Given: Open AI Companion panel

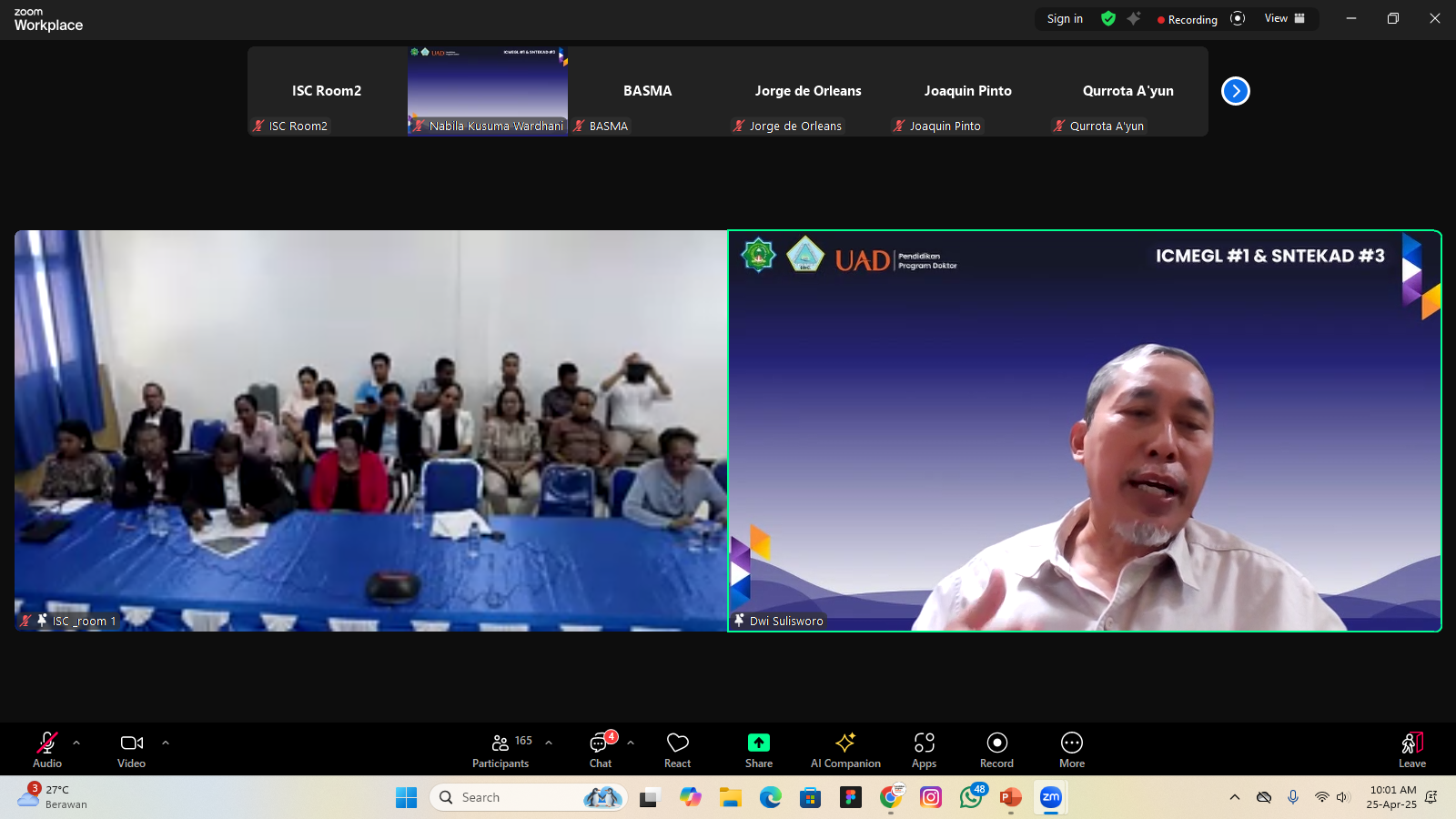Looking at the screenshot, I should pos(845,750).
